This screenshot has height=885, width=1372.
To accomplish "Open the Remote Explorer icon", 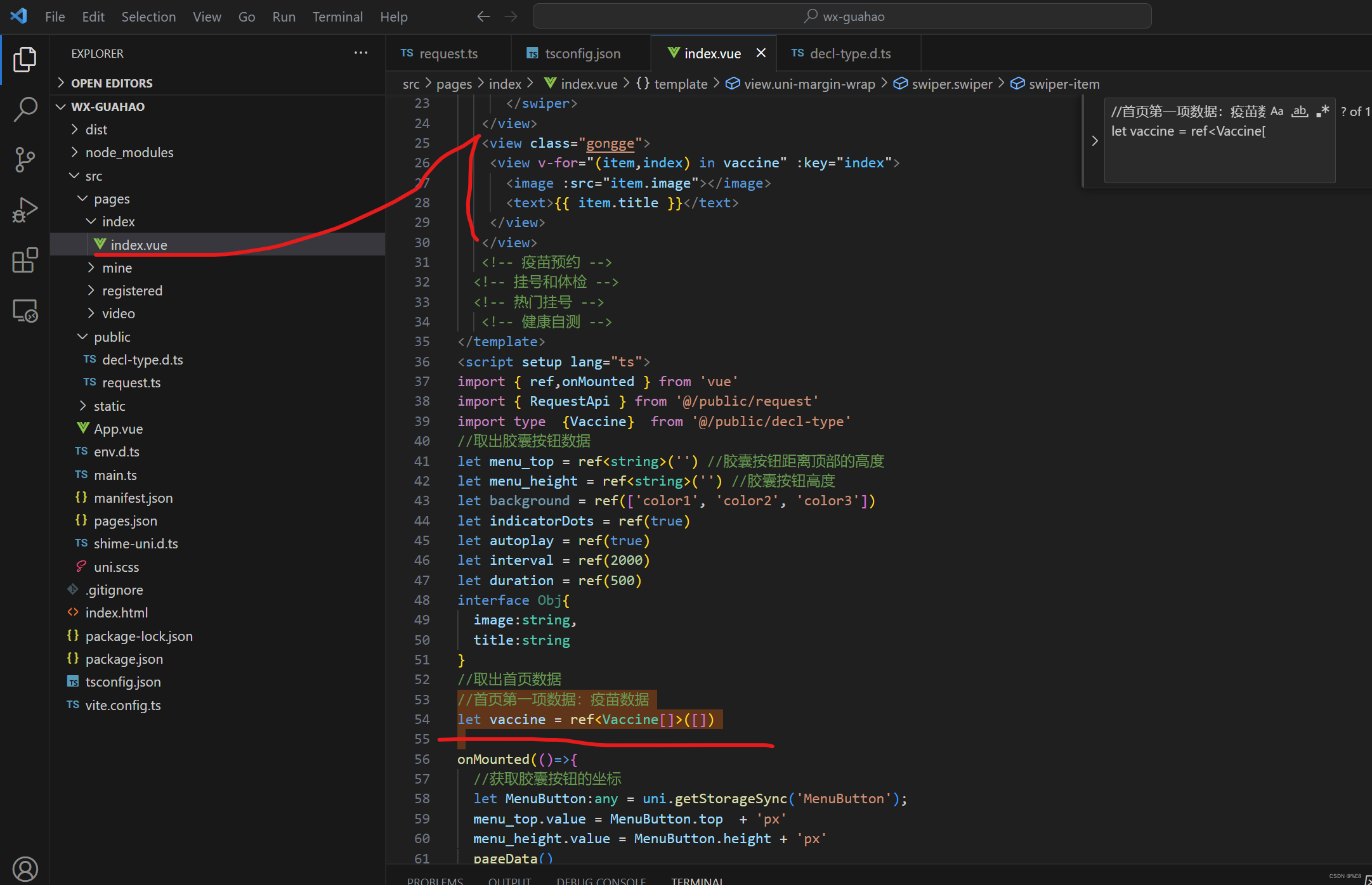I will click(x=25, y=311).
